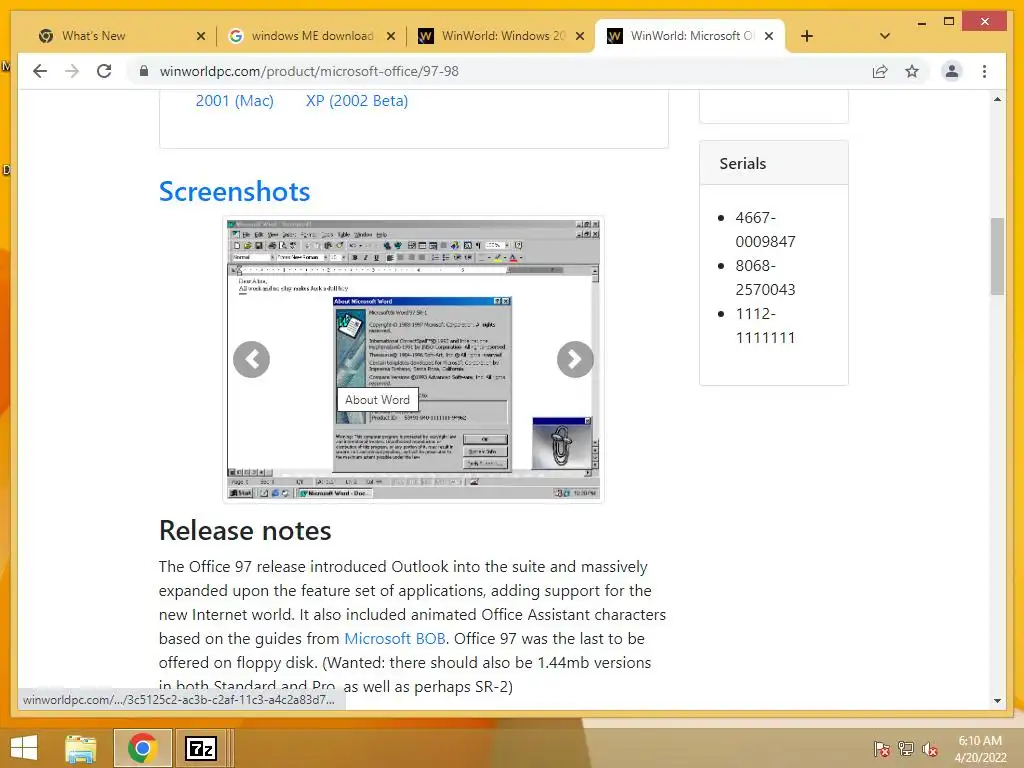Open the About Word screenshot image
The width and height of the screenshot is (1024, 768).
[413, 359]
